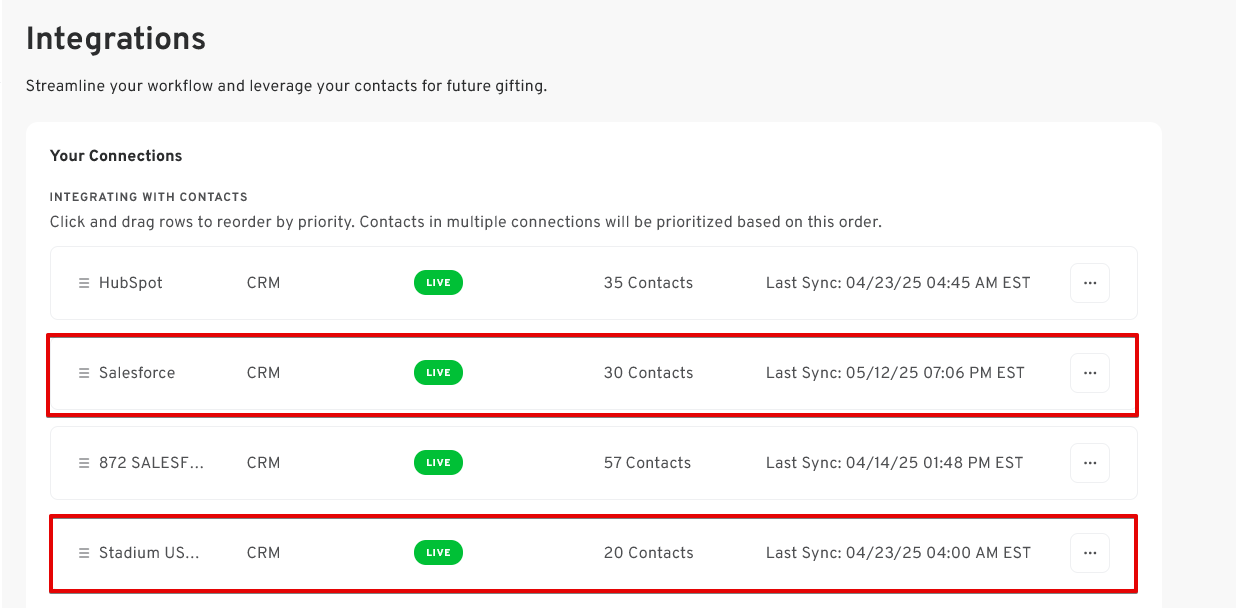
Task: Open the 872 SALESF... row three-dot menu
Action: point(1090,463)
